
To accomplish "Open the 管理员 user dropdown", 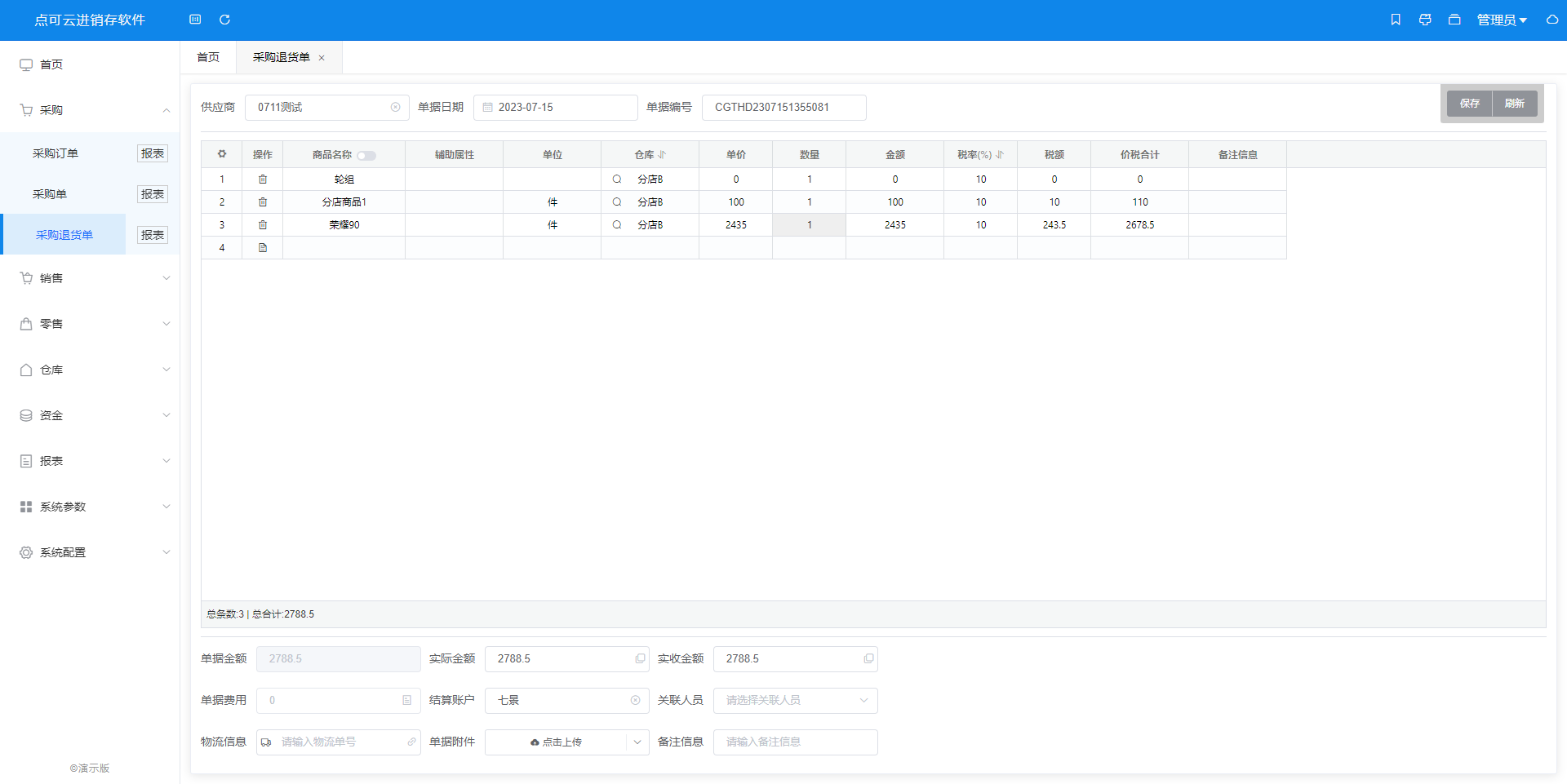I will 1502,20.
